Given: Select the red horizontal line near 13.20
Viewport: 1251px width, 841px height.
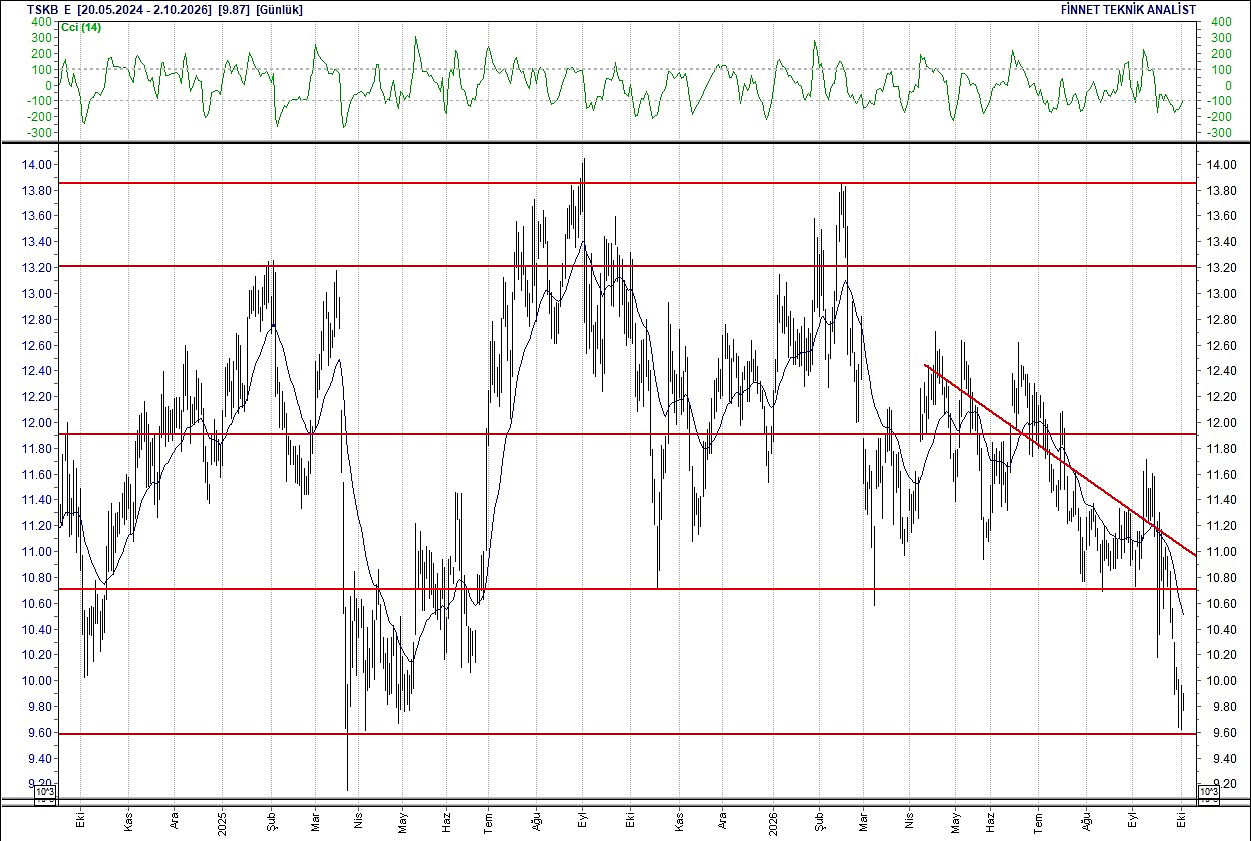Looking at the screenshot, I should point(628,266).
